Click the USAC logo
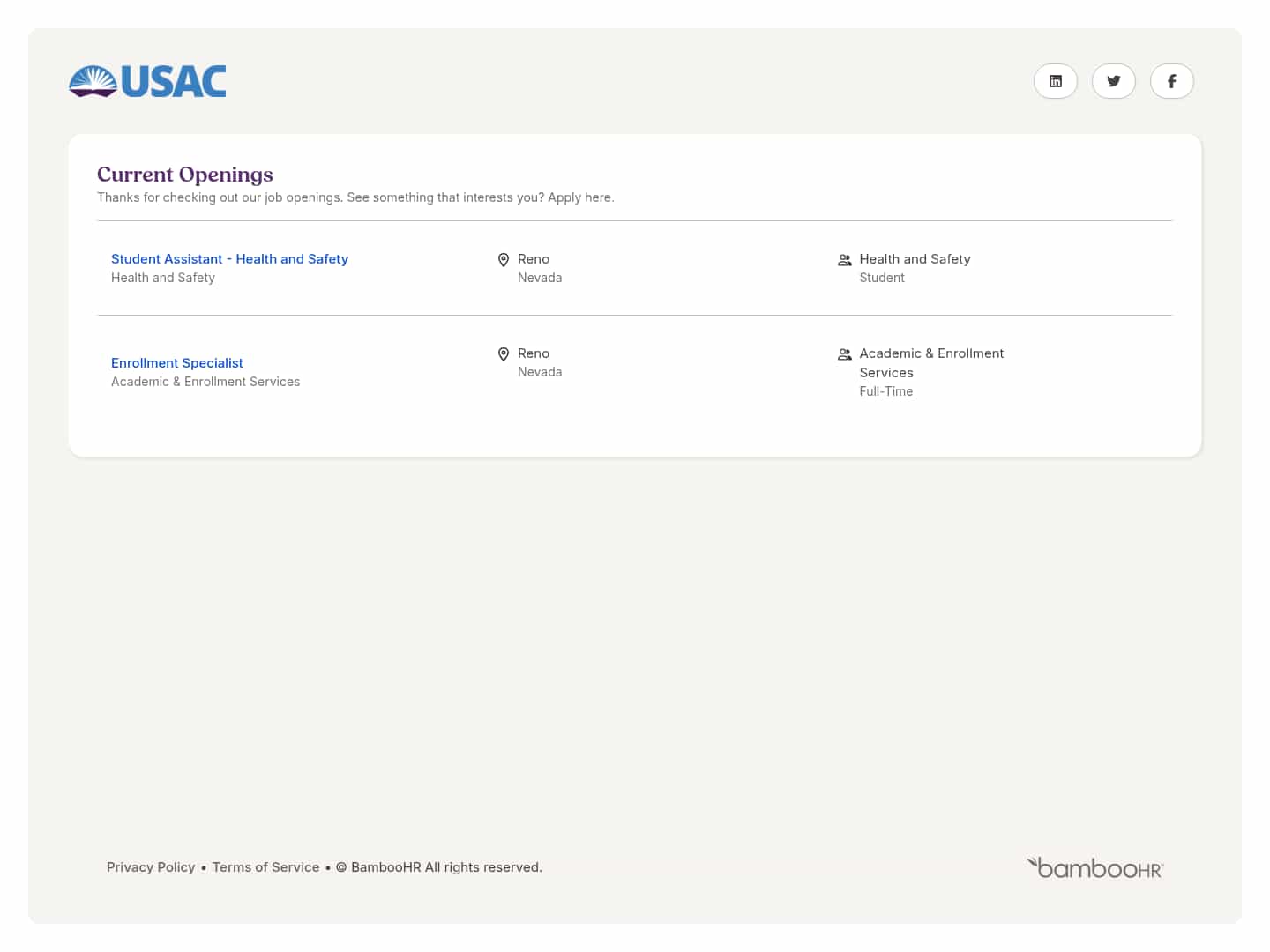The width and height of the screenshot is (1270, 952). tap(147, 81)
